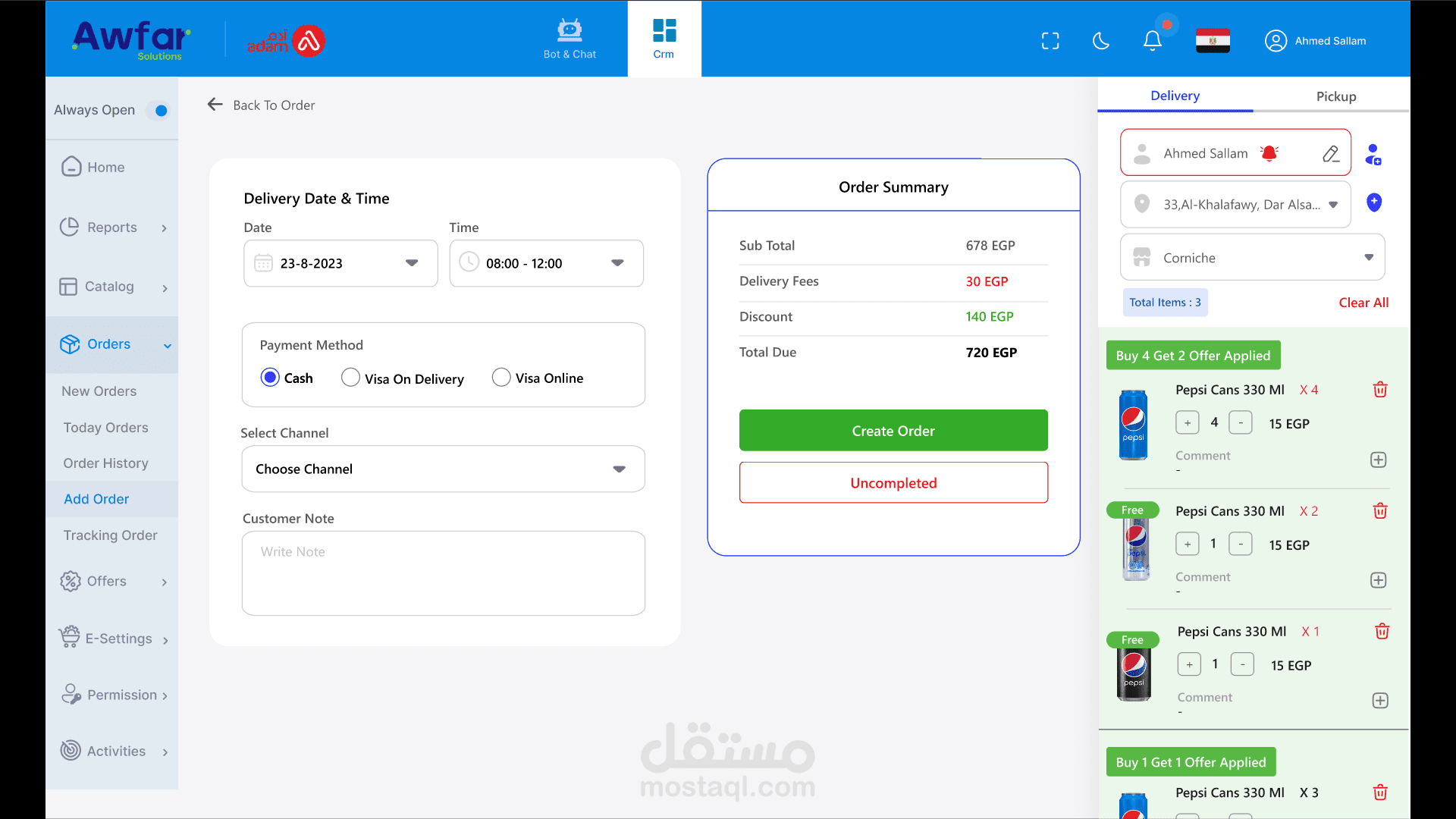1456x819 pixels.
Task: Select Visa On Delivery payment option
Action: (x=350, y=378)
